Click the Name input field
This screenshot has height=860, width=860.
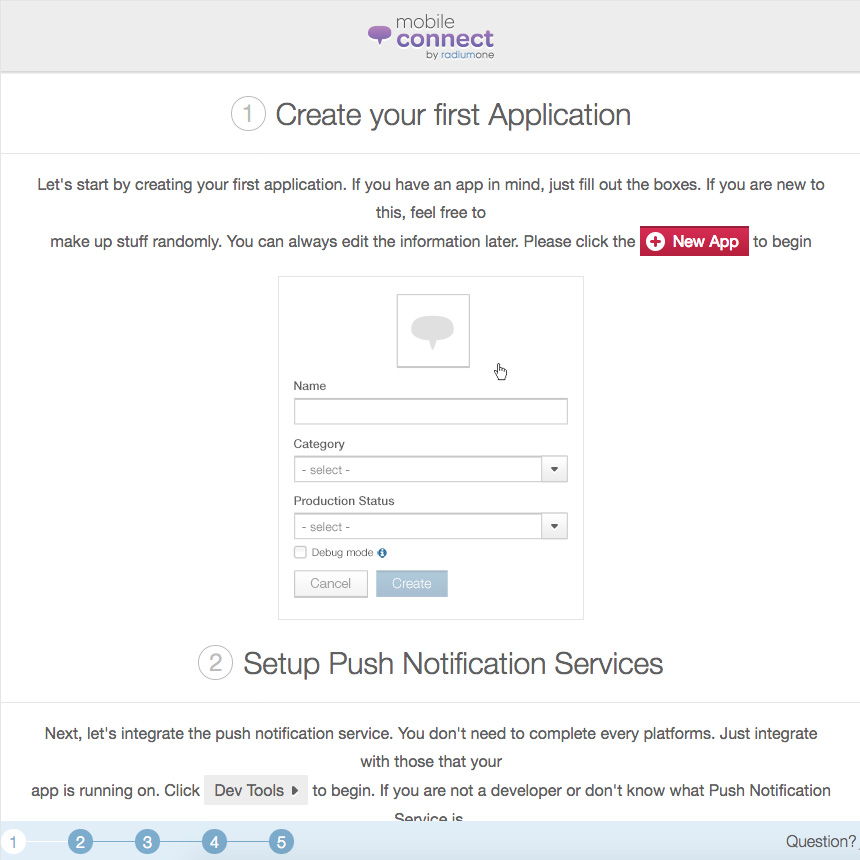[431, 411]
